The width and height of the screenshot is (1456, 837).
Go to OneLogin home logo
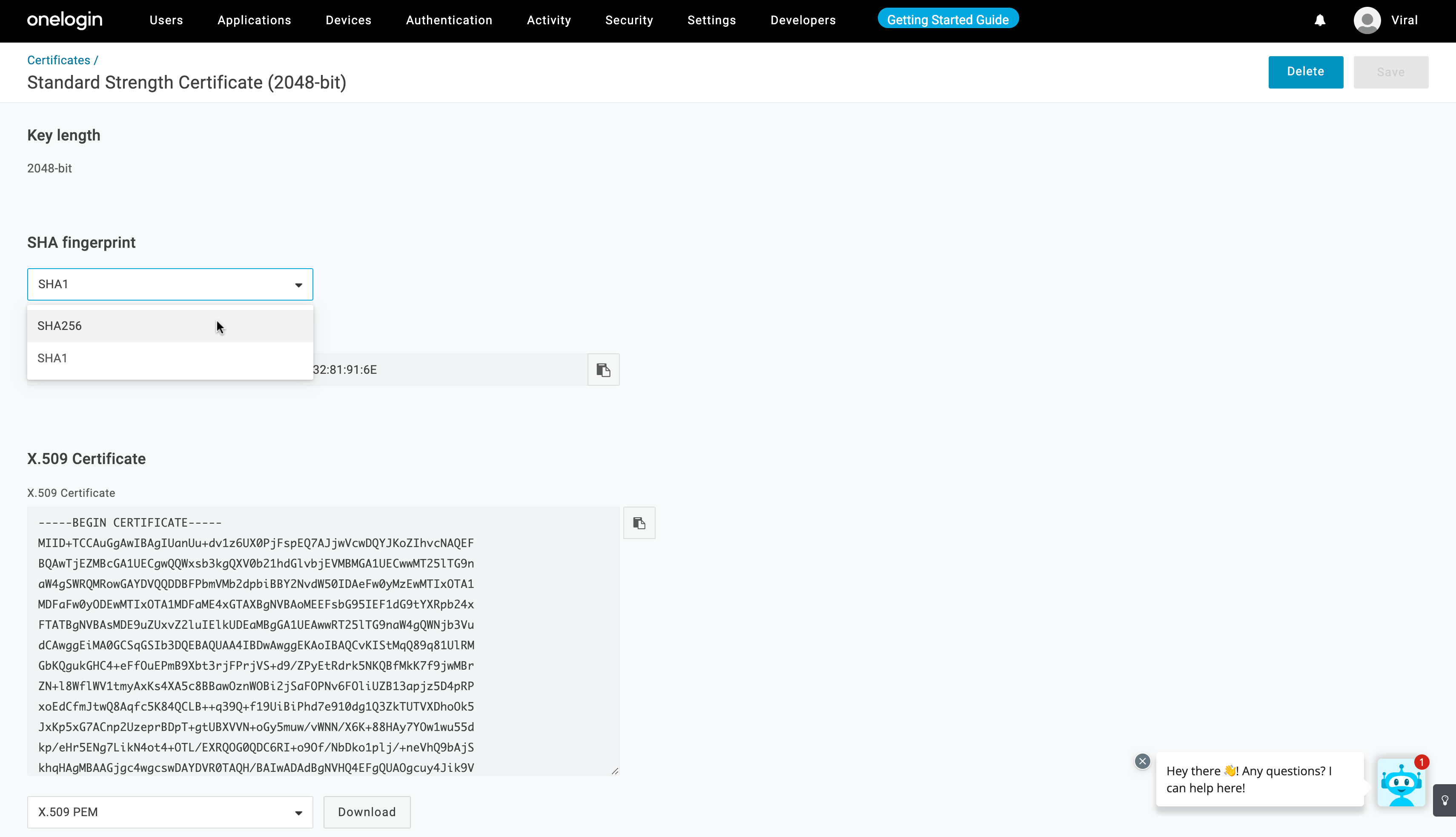(64, 20)
